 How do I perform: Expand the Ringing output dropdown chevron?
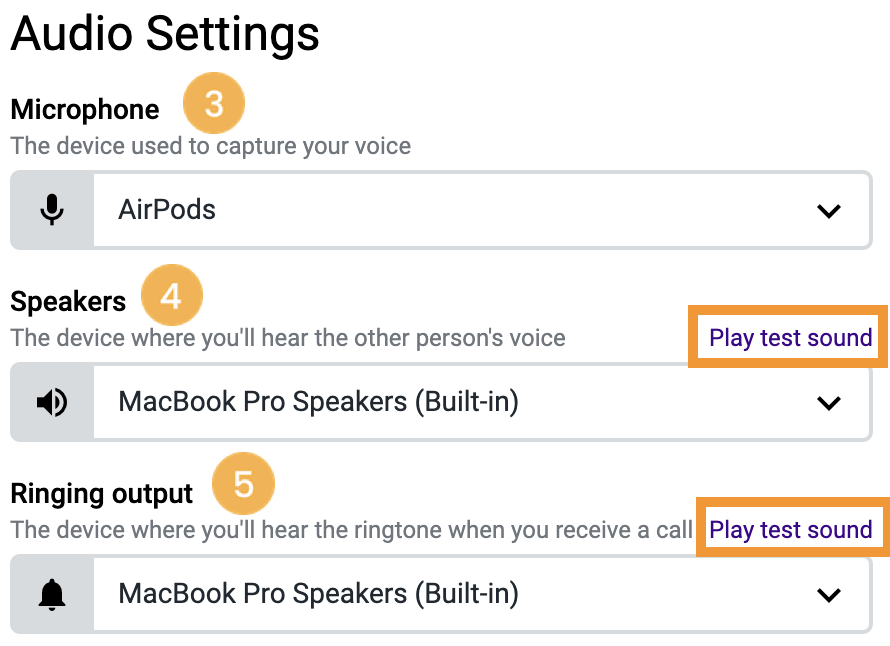click(x=828, y=595)
